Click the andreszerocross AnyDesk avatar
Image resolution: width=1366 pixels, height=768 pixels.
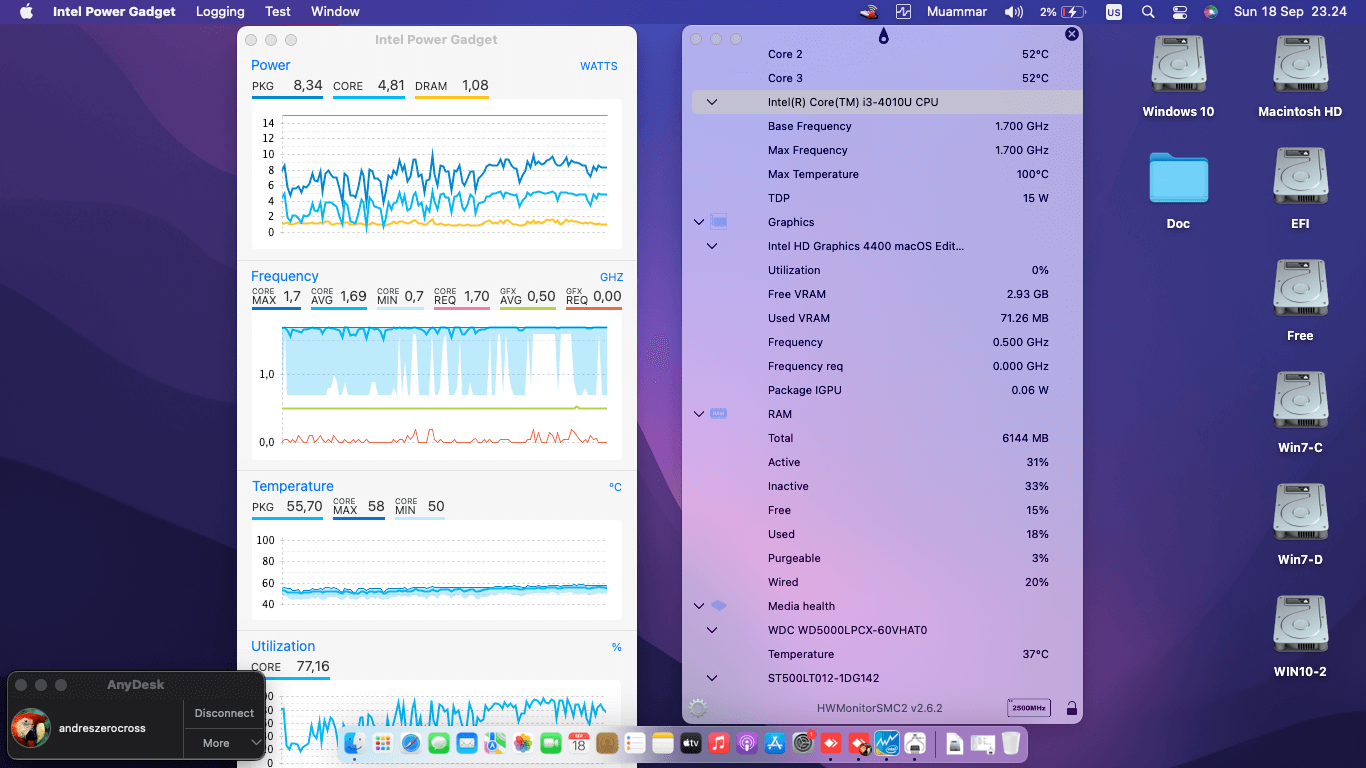31,728
